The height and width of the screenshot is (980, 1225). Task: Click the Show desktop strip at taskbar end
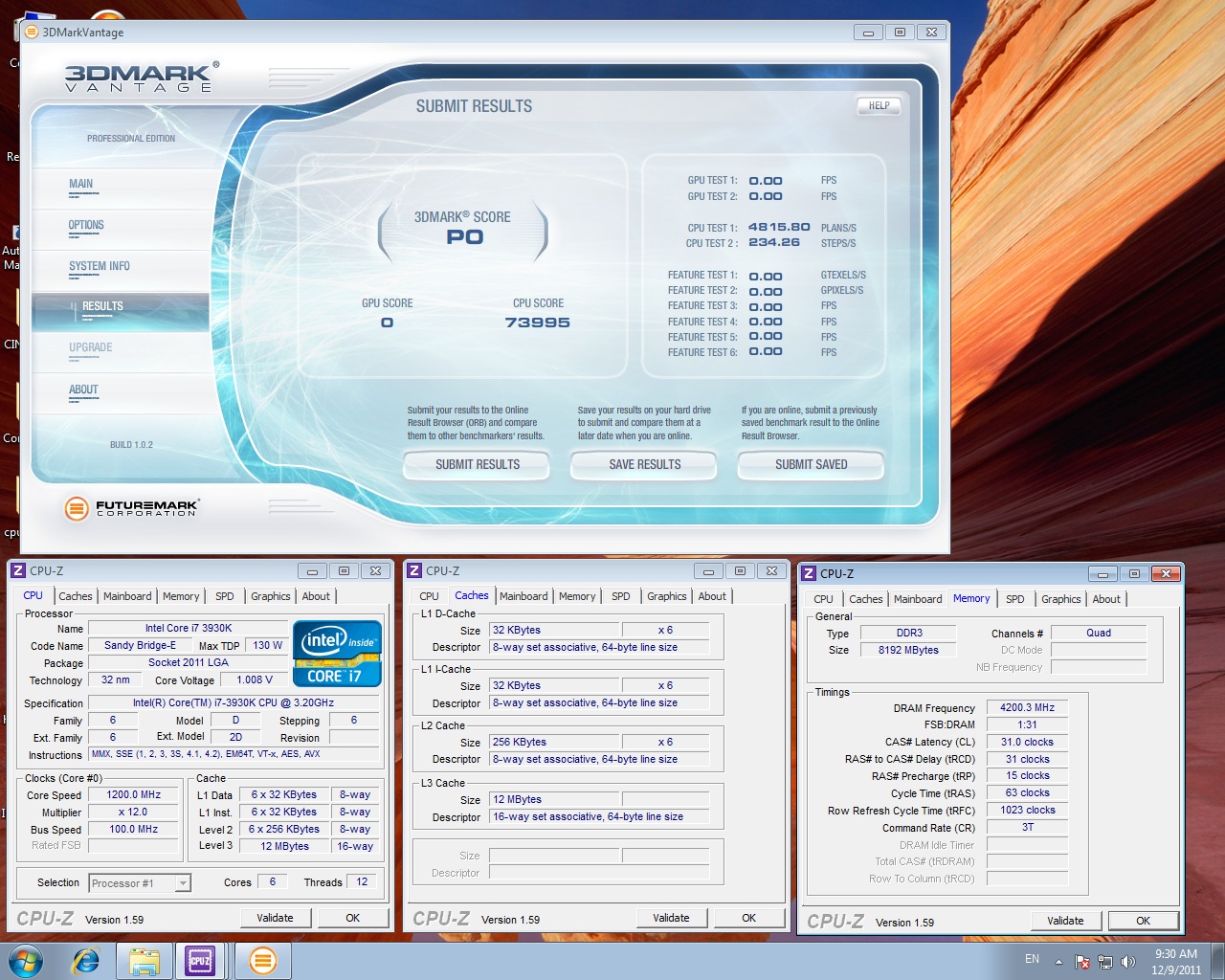(1218, 961)
